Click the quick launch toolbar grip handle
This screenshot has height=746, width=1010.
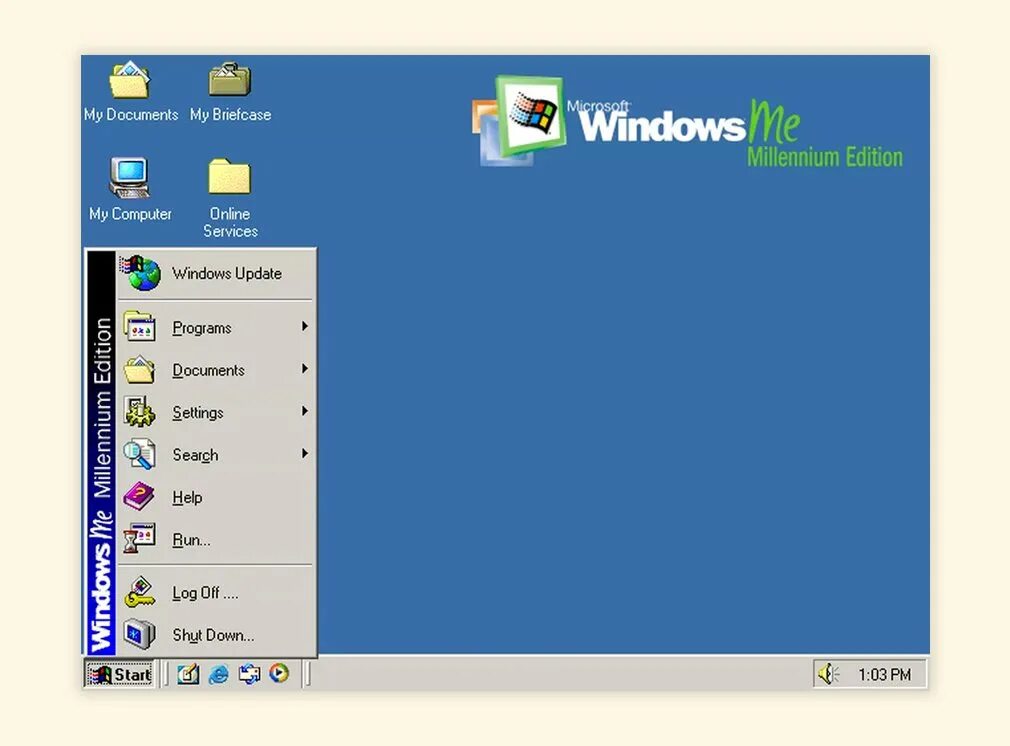165,674
